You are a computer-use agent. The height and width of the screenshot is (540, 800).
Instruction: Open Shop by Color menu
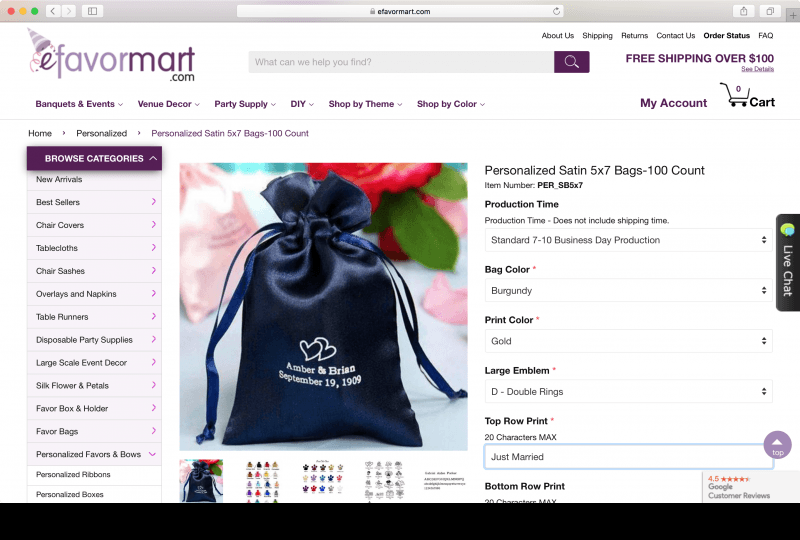(451, 104)
